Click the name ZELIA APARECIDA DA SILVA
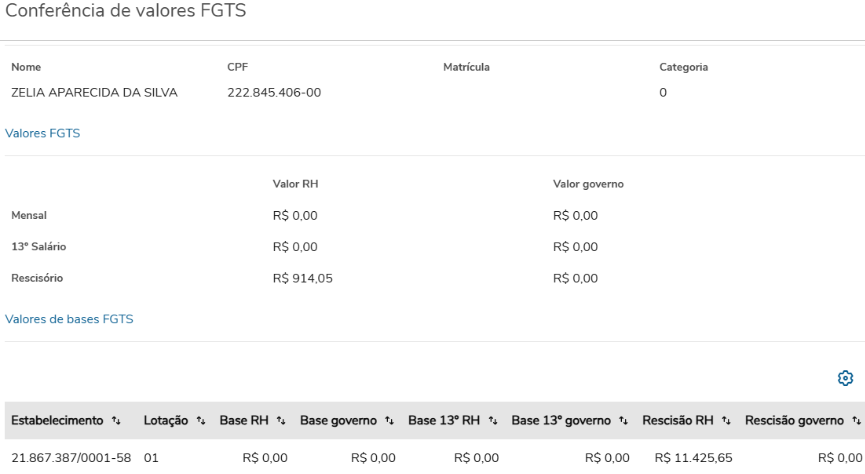Viewport: 865px width, 474px height. [94, 93]
